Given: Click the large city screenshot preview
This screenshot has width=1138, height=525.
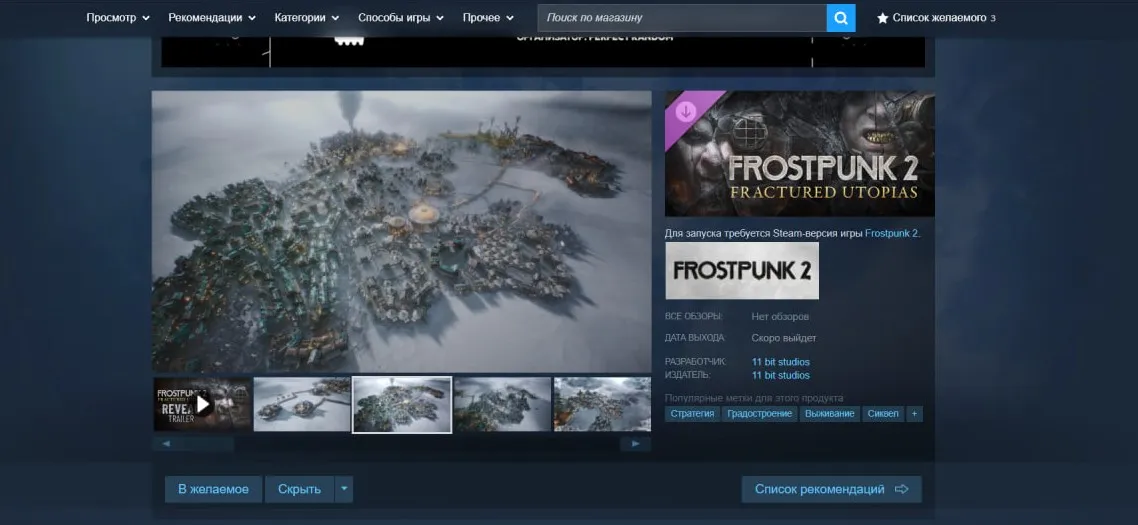Looking at the screenshot, I should pos(401,232).
